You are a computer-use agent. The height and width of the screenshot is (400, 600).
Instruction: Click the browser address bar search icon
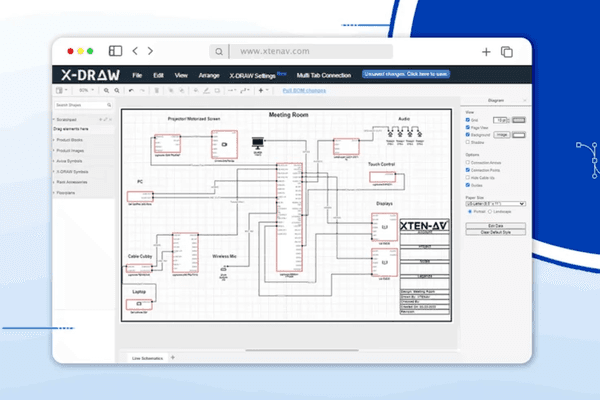click(x=219, y=52)
